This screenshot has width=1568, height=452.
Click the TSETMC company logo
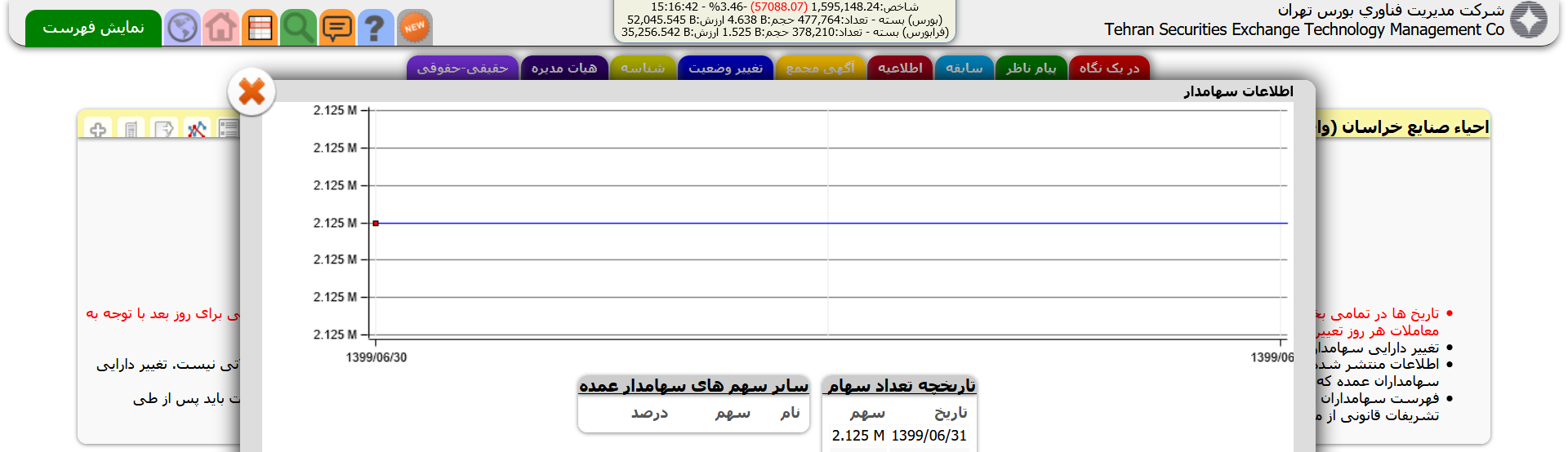(1529, 20)
